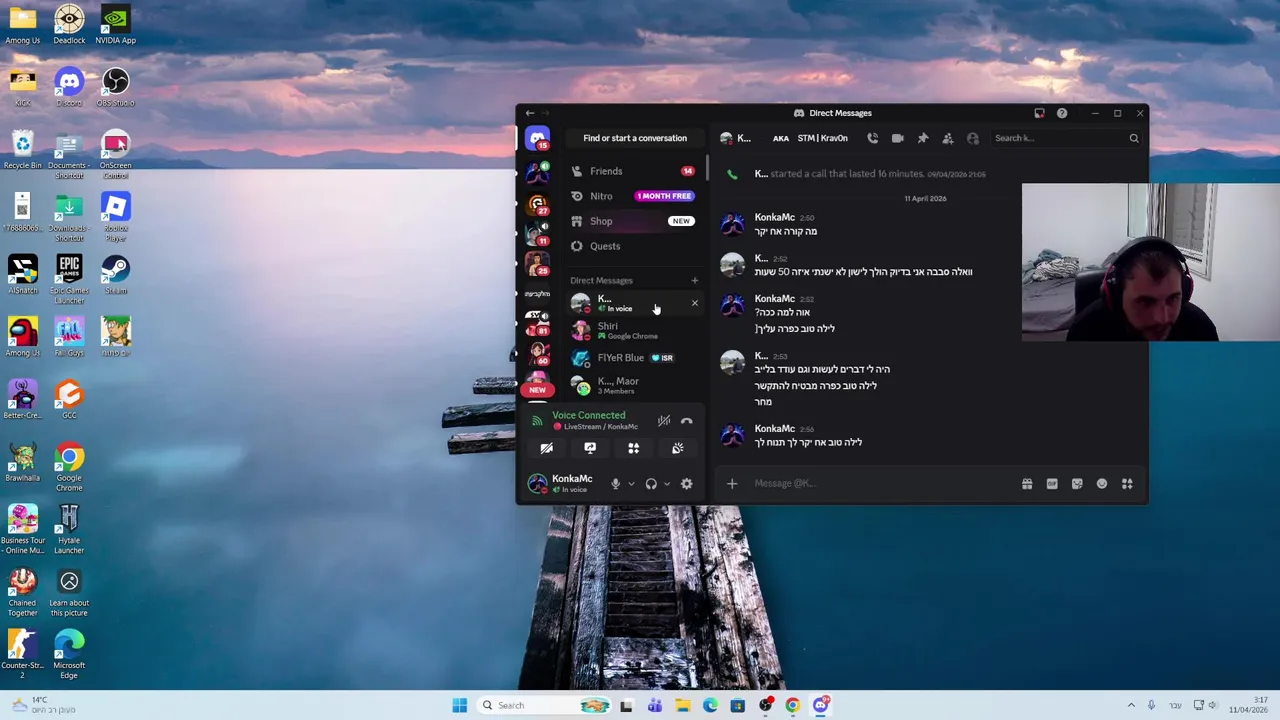Mute the microphone

tap(615, 484)
